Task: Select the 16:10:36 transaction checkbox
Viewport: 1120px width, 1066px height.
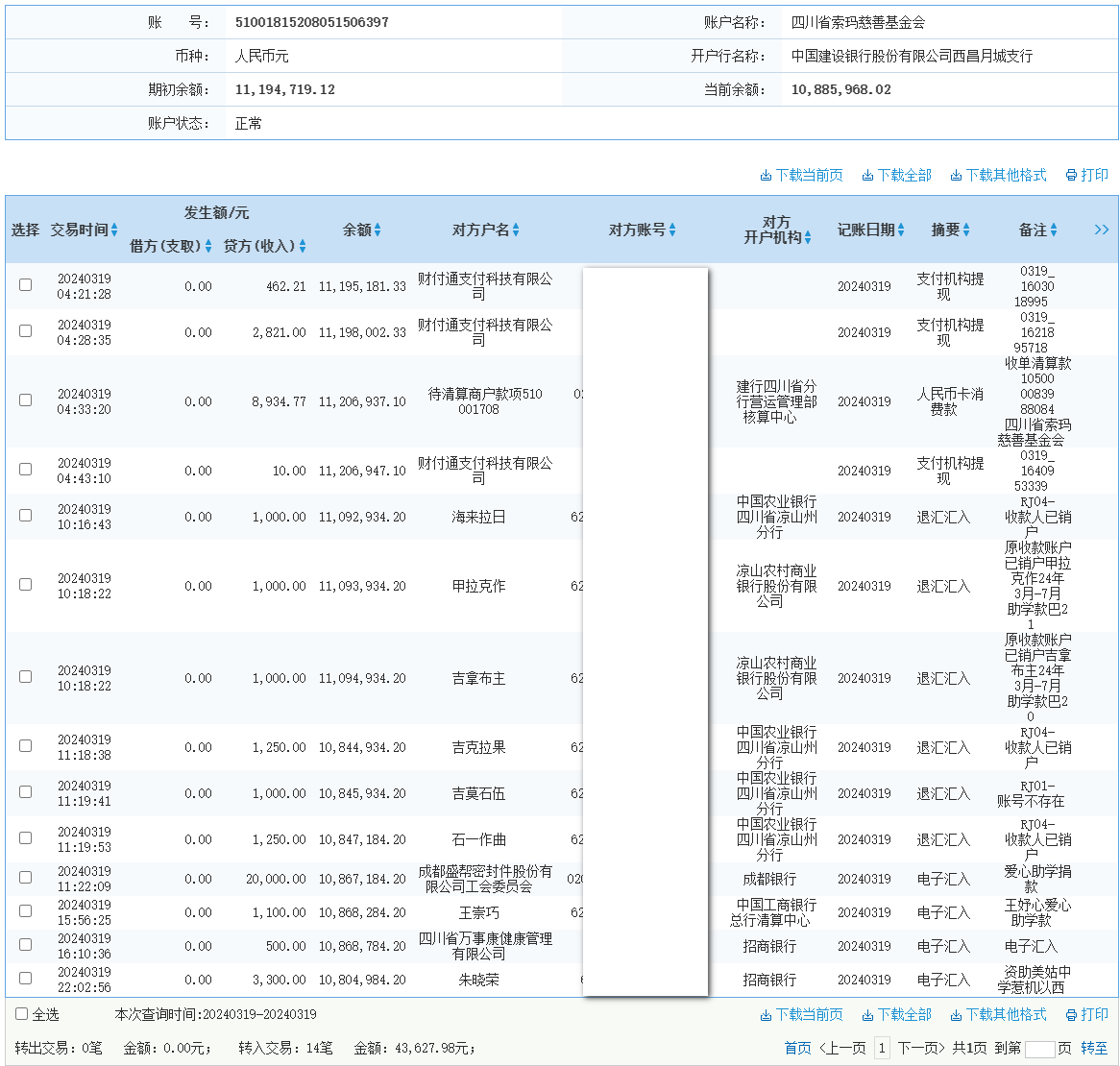Action: point(26,945)
